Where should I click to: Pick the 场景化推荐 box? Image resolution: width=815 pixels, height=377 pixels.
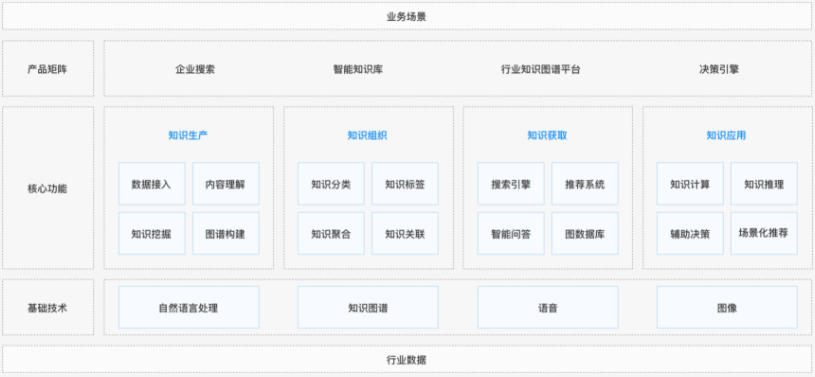[x=764, y=233]
